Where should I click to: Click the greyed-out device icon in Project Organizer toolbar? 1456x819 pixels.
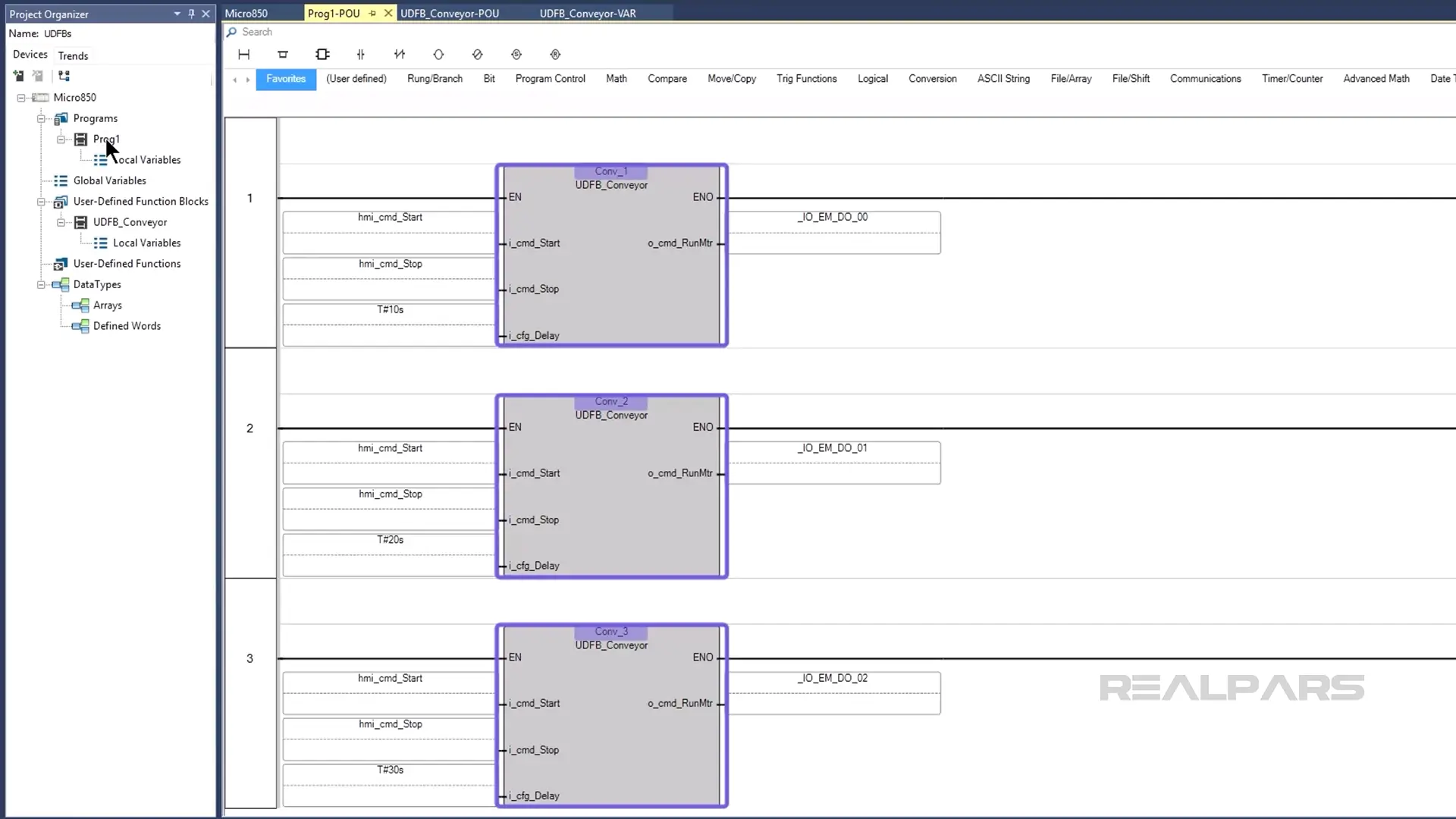[38, 76]
